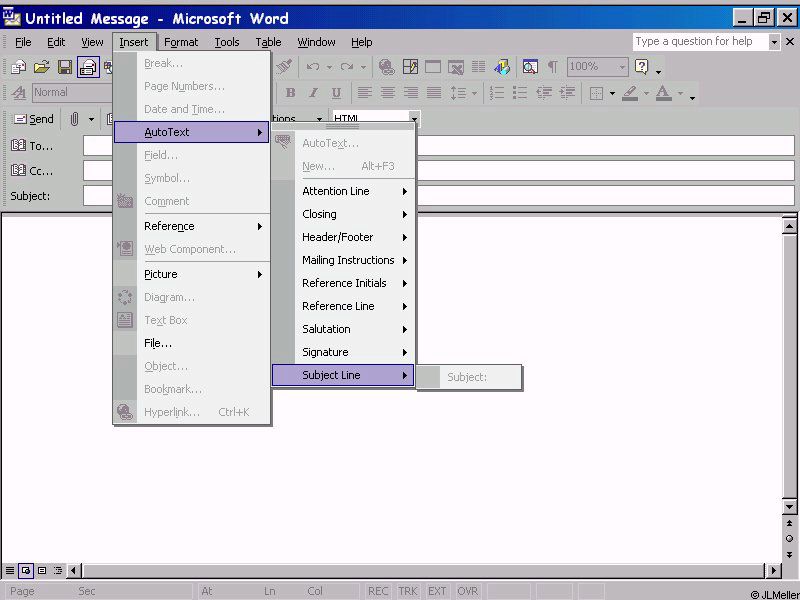Toggle Bold formatting
Viewport: 800px width, 600px height.
(290, 93)
